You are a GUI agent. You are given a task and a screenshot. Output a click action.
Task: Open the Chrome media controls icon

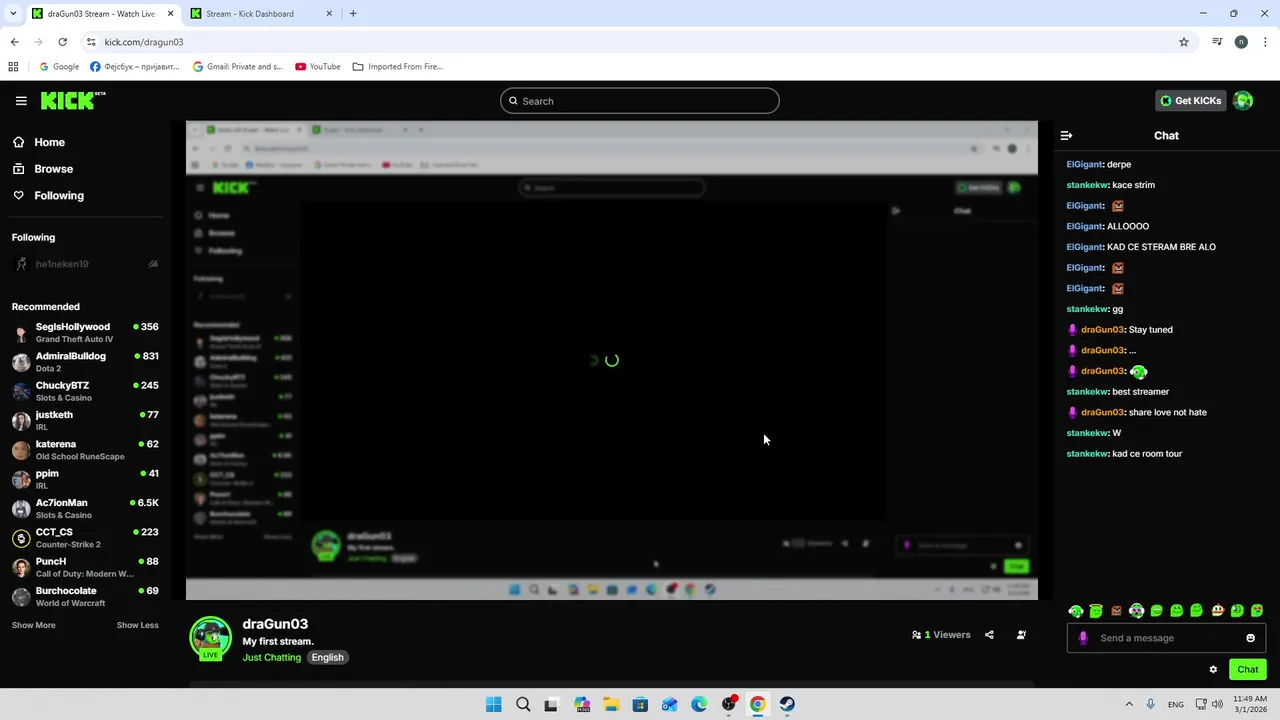1217,42
